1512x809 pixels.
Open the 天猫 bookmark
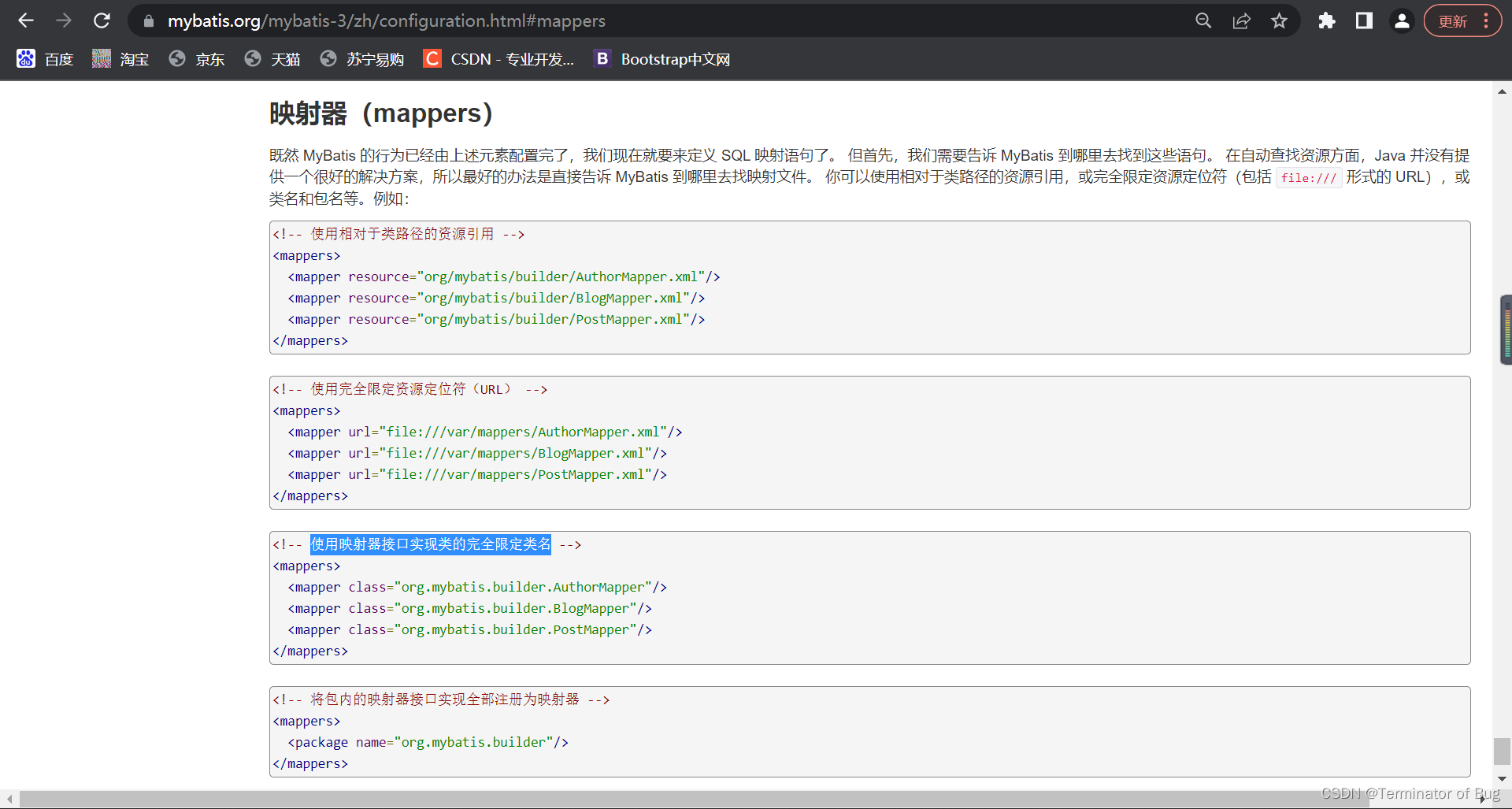click(272, 59)
